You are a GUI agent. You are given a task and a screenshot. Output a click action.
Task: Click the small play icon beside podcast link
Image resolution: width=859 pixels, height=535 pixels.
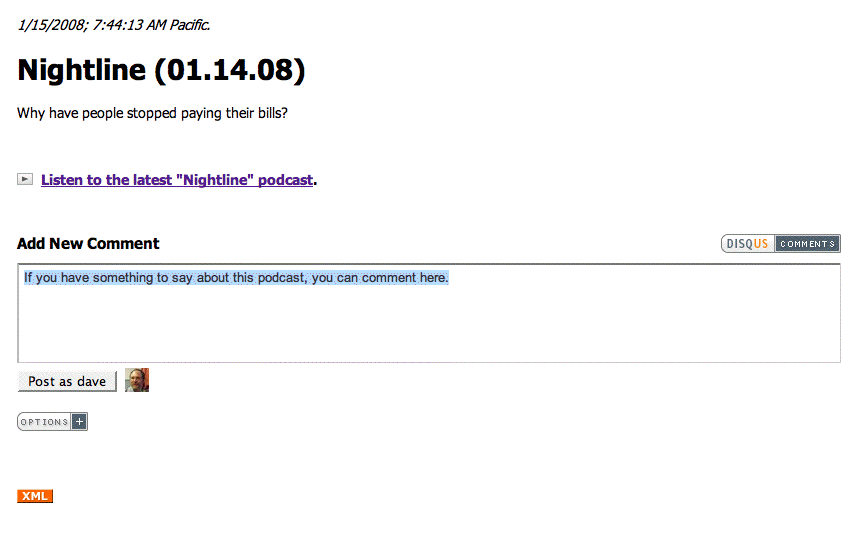tap(25, 179)
